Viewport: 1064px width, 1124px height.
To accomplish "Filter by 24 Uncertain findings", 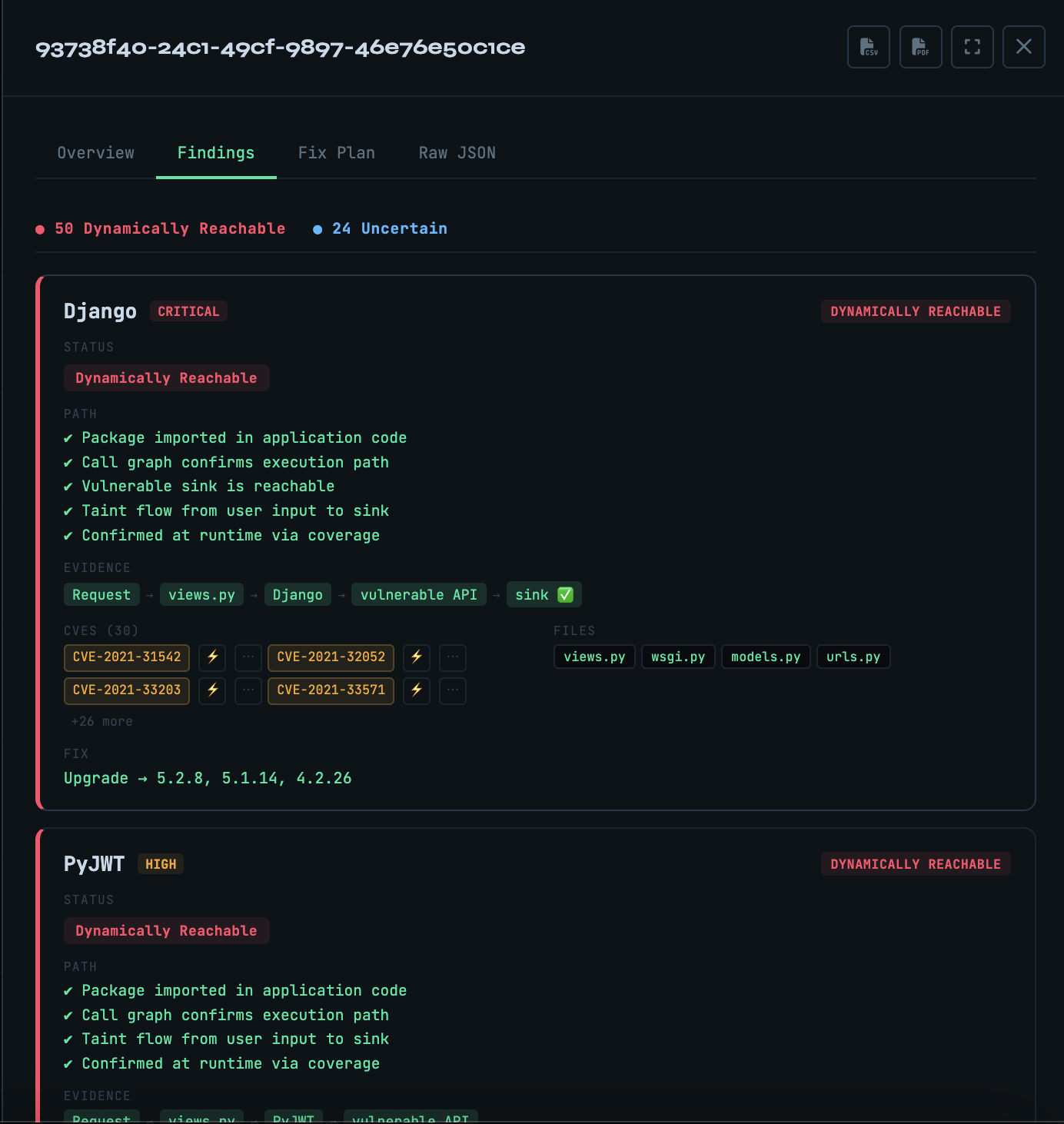I will point(381,229).
